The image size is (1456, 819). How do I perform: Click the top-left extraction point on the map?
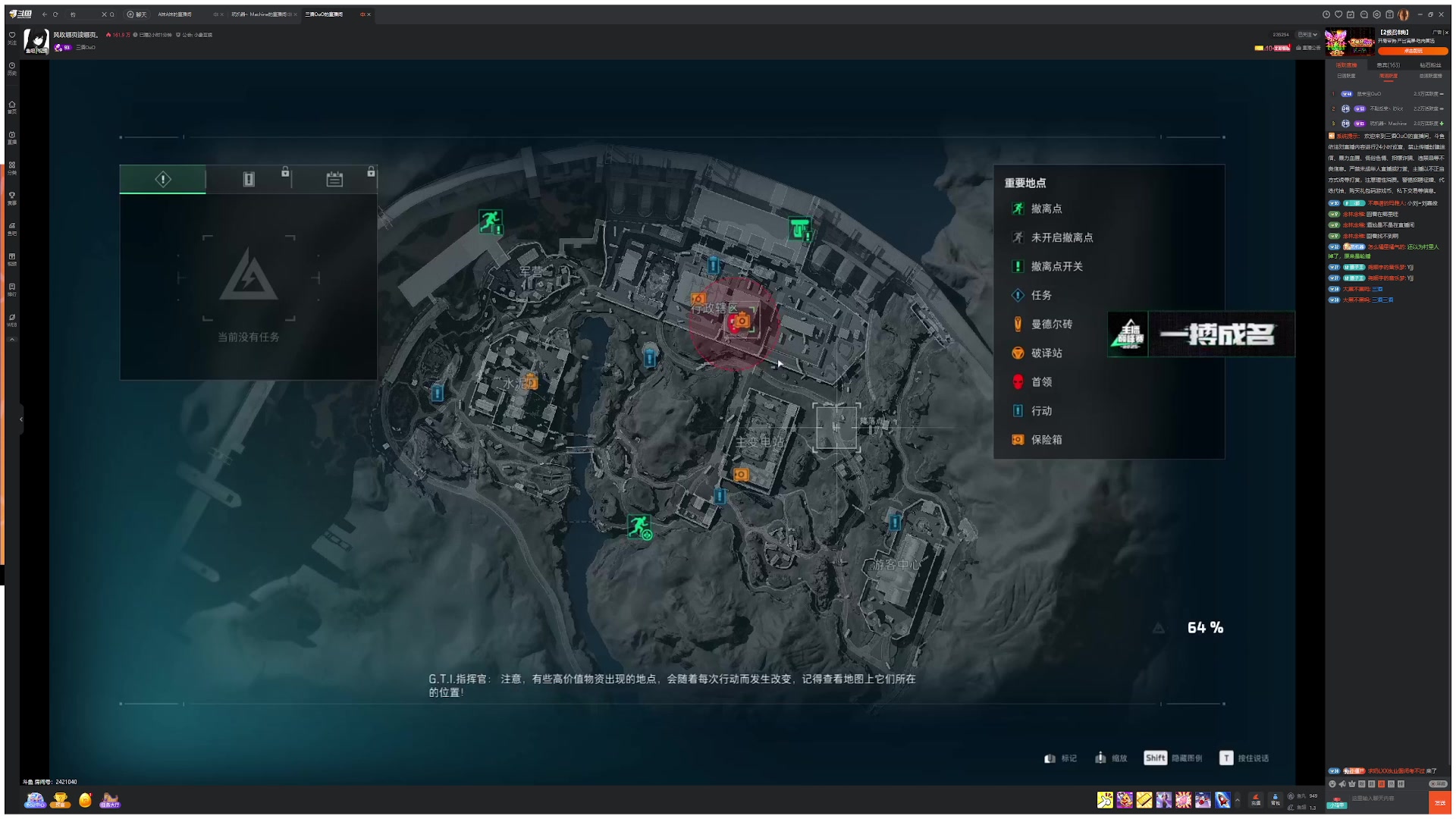(490, 221)
